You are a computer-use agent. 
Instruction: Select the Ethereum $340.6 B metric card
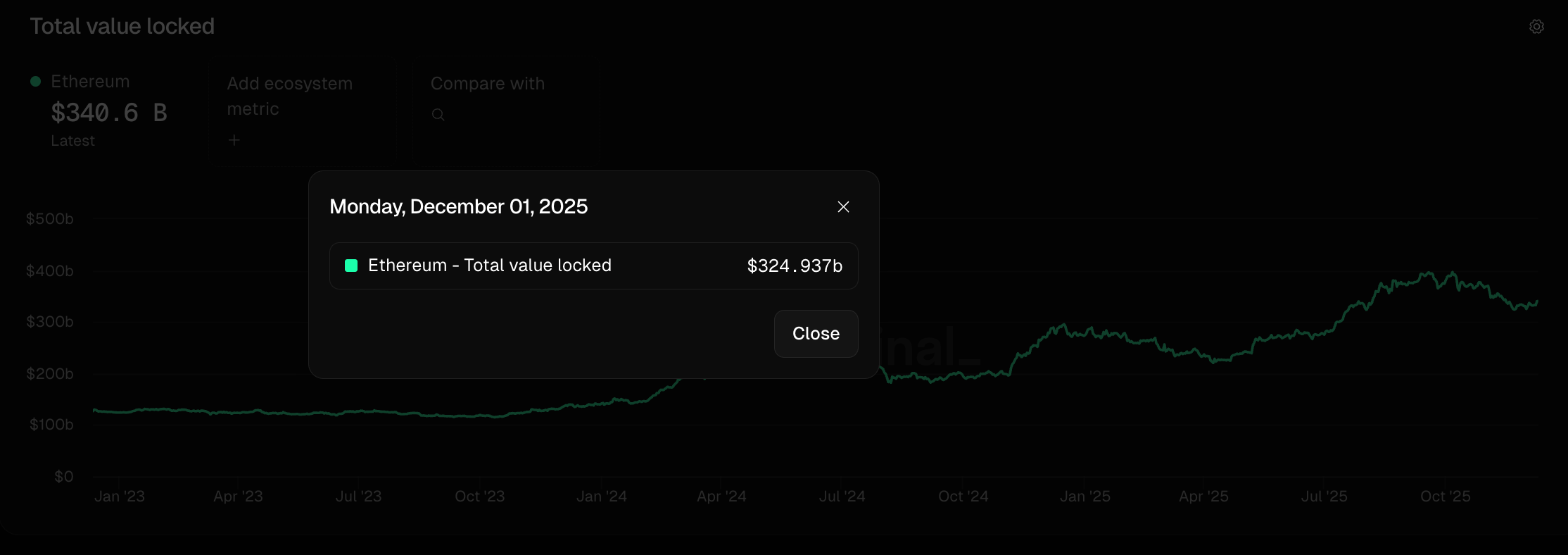[109, 110]
